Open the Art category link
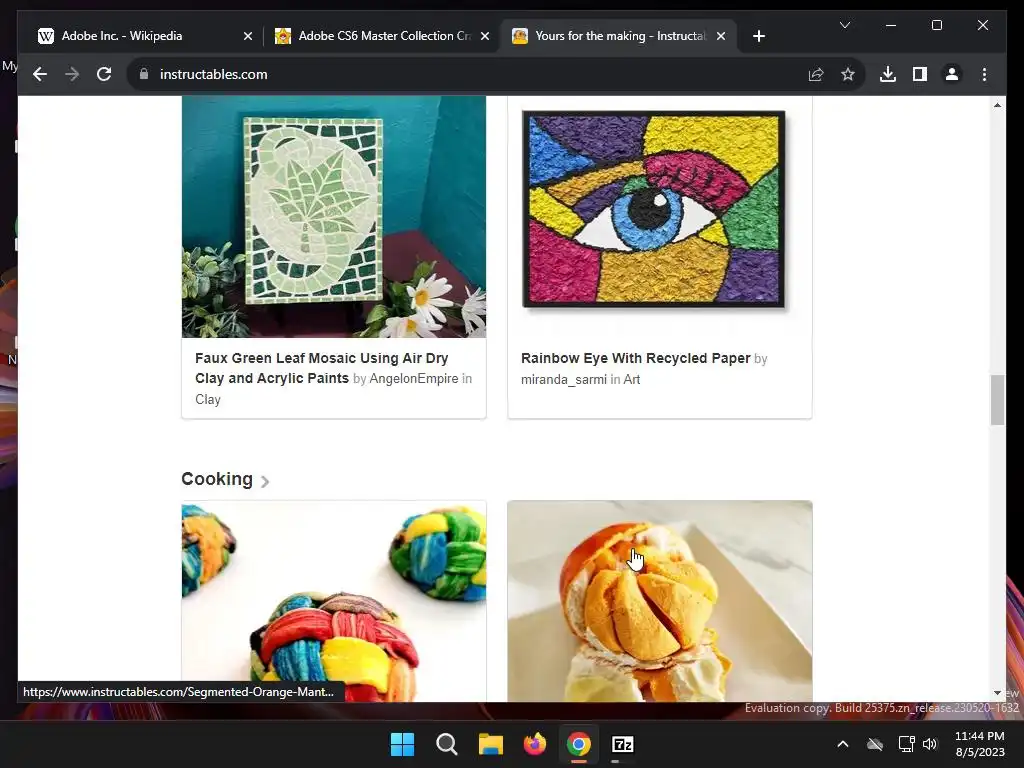 pos(632,379)
